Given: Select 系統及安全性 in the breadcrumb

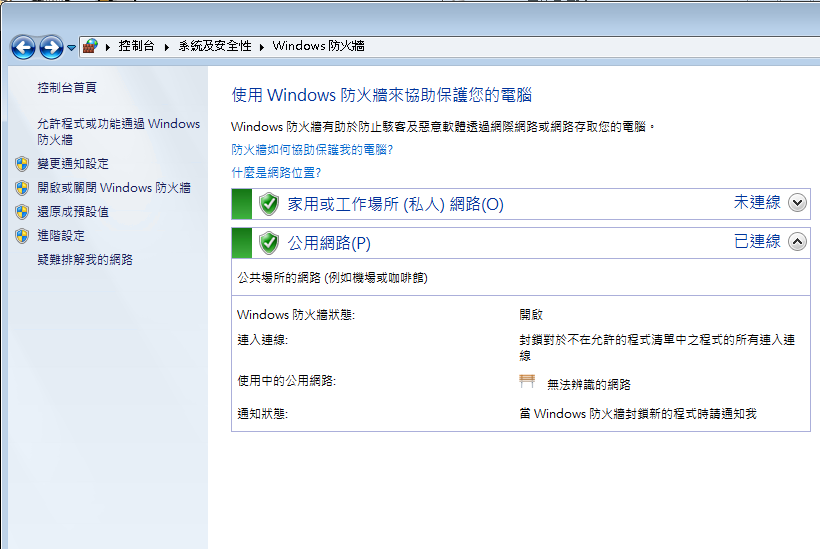Looking at the screenshot, I should (x=215, y=46).
